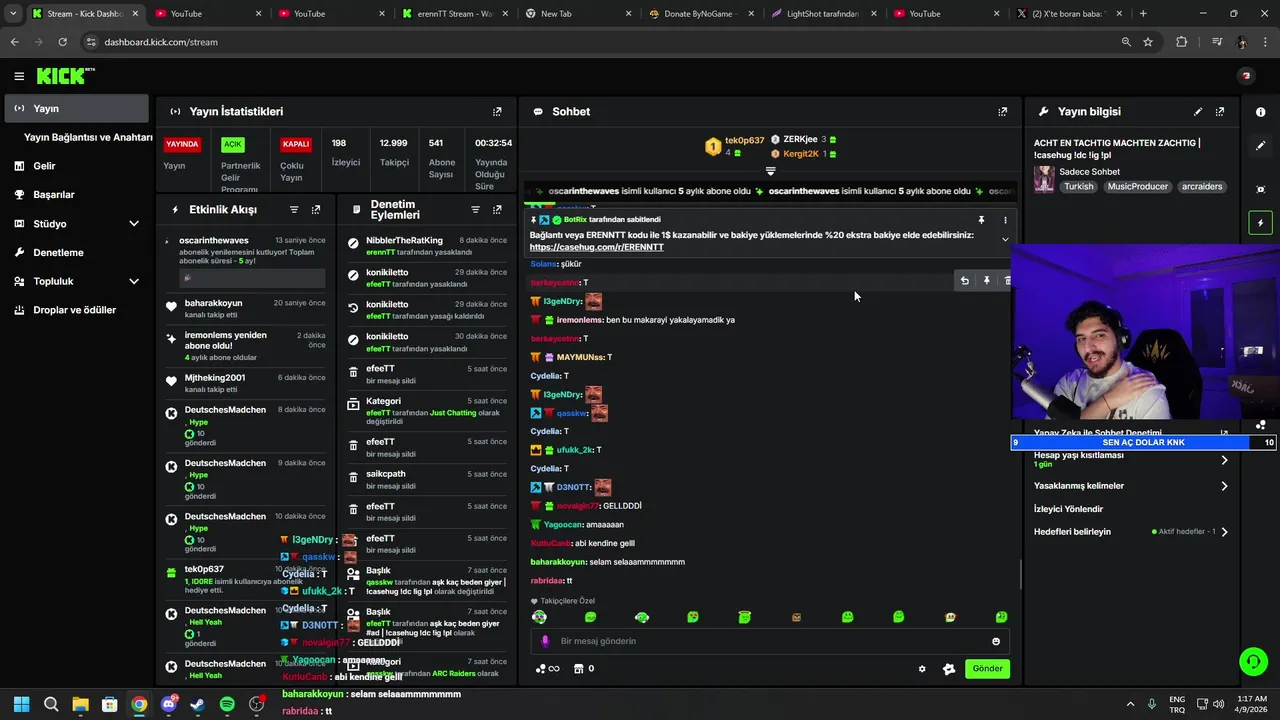The image size is (1280, 720).
Task: Click the message input field
Action: (x=770, y=641)
